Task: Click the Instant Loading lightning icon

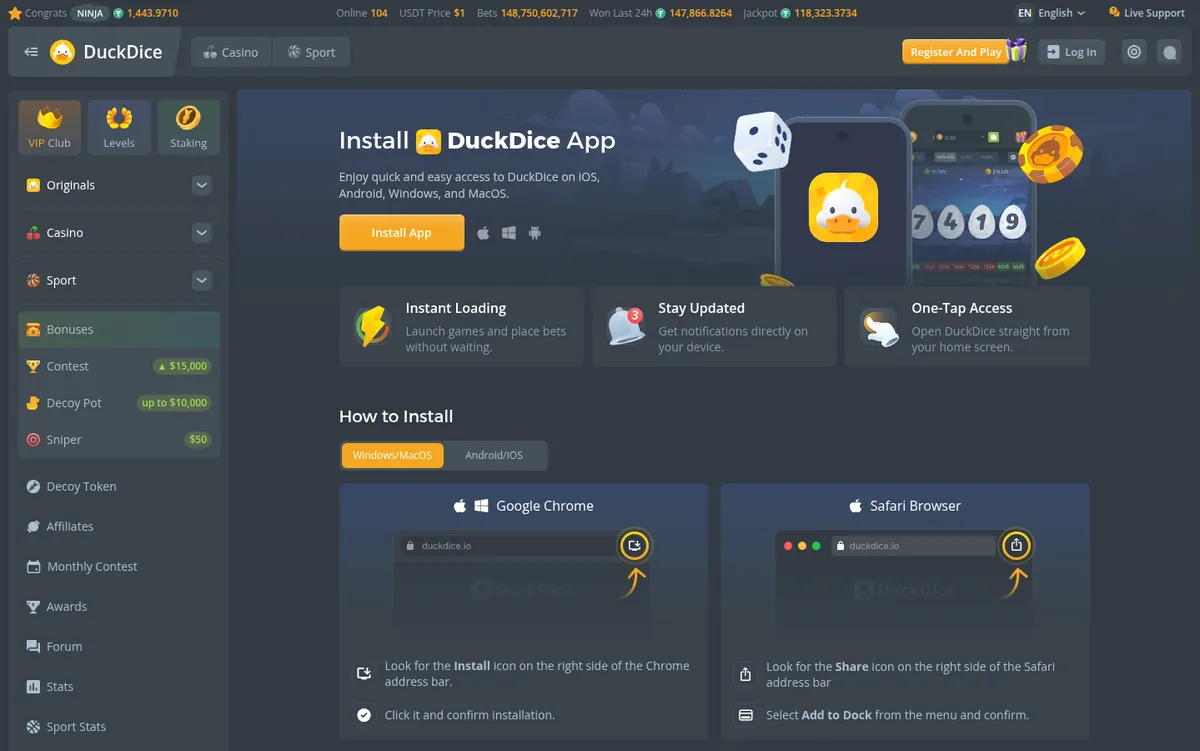Action: click(x=373, y=326)
